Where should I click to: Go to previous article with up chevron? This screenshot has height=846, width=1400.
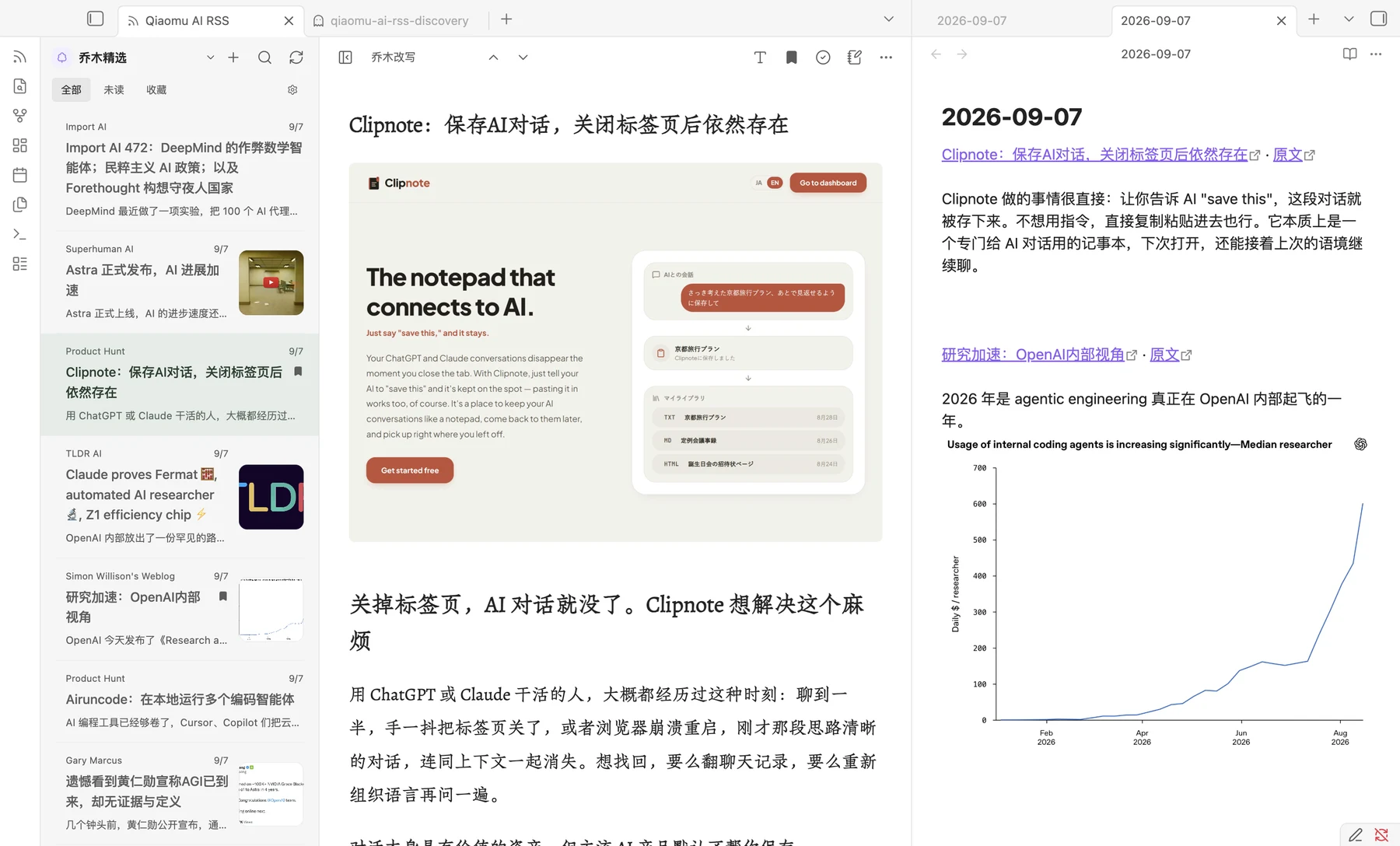tap(493, 58)
